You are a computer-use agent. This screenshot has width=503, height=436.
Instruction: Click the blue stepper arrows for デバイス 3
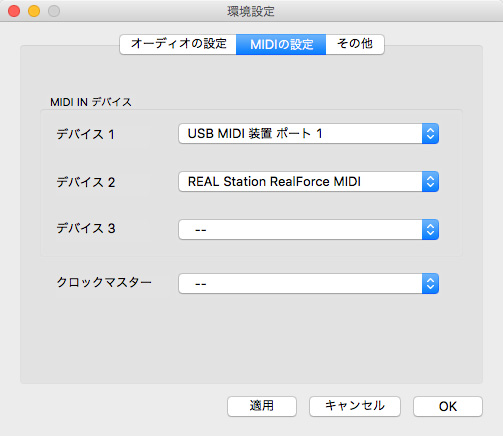click(x=430, y=229)
